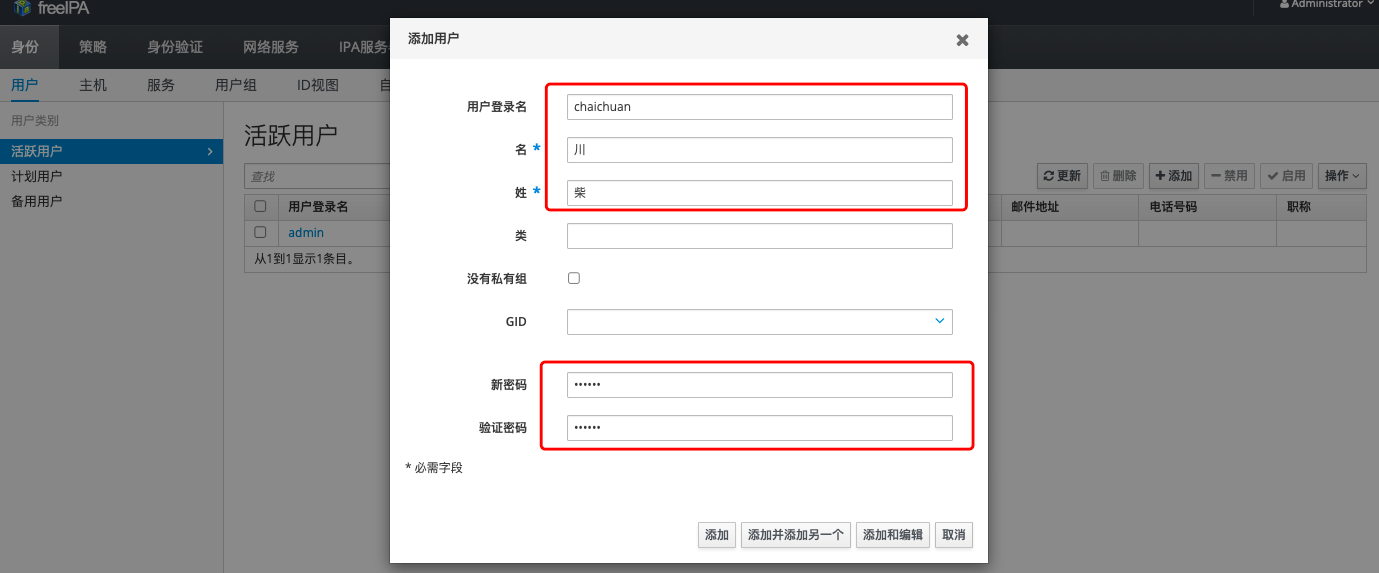Click the plus add button in the user toolbar
This screenshot has width=1379, height=573.
(1173, 176)
